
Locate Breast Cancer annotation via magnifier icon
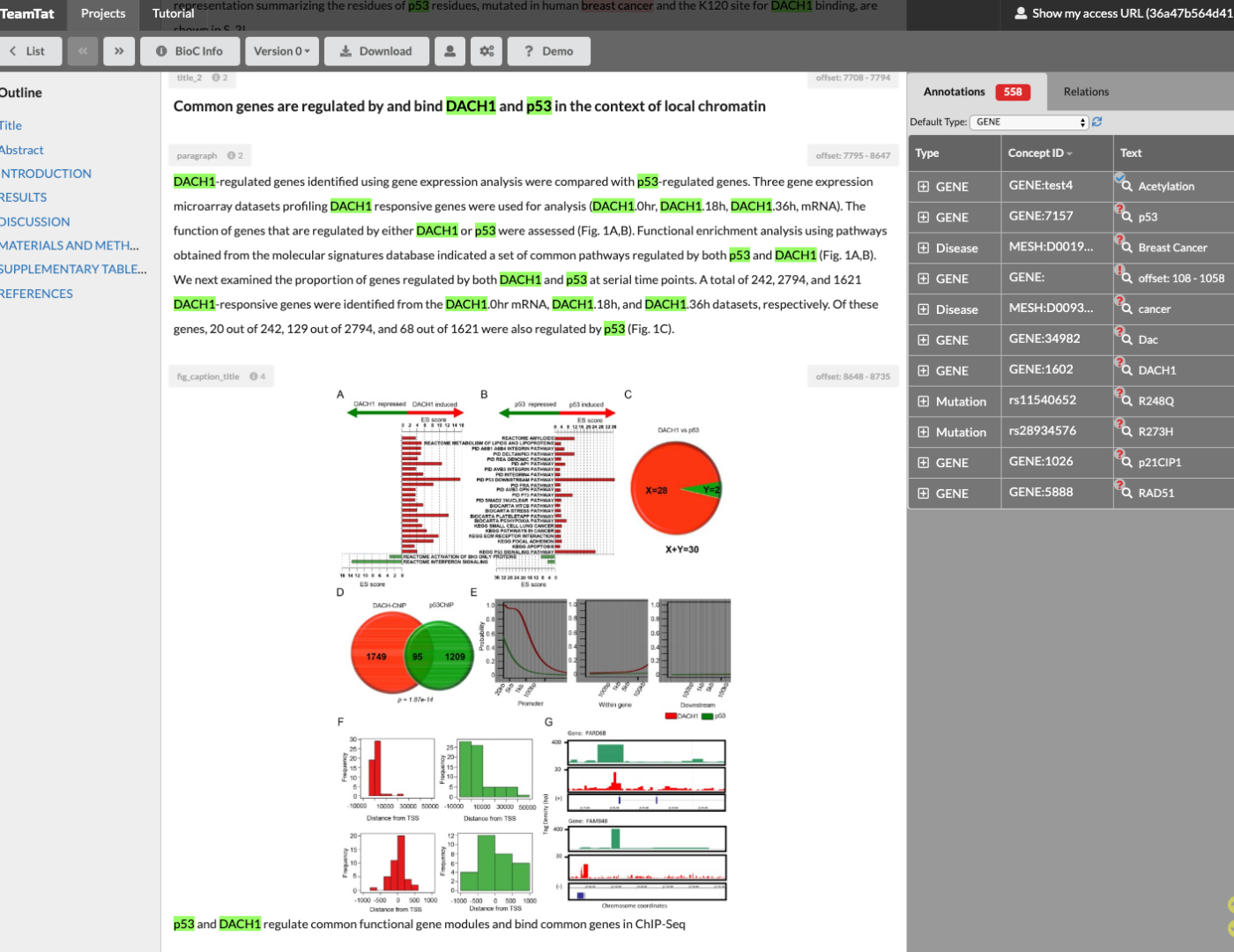coord(1126,248)
